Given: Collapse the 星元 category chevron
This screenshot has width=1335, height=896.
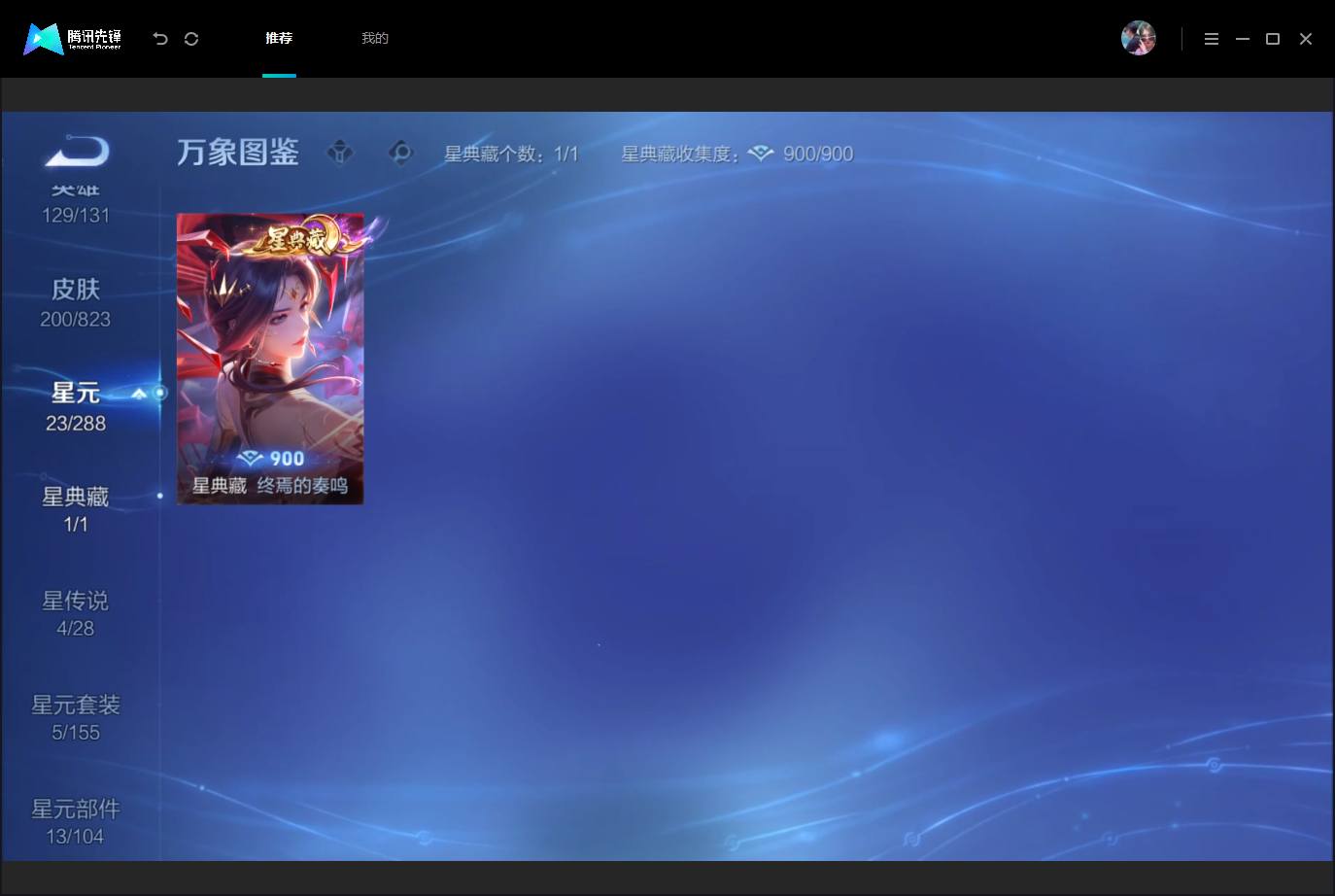Looking at the screenshot, I should tap(139, 394).
